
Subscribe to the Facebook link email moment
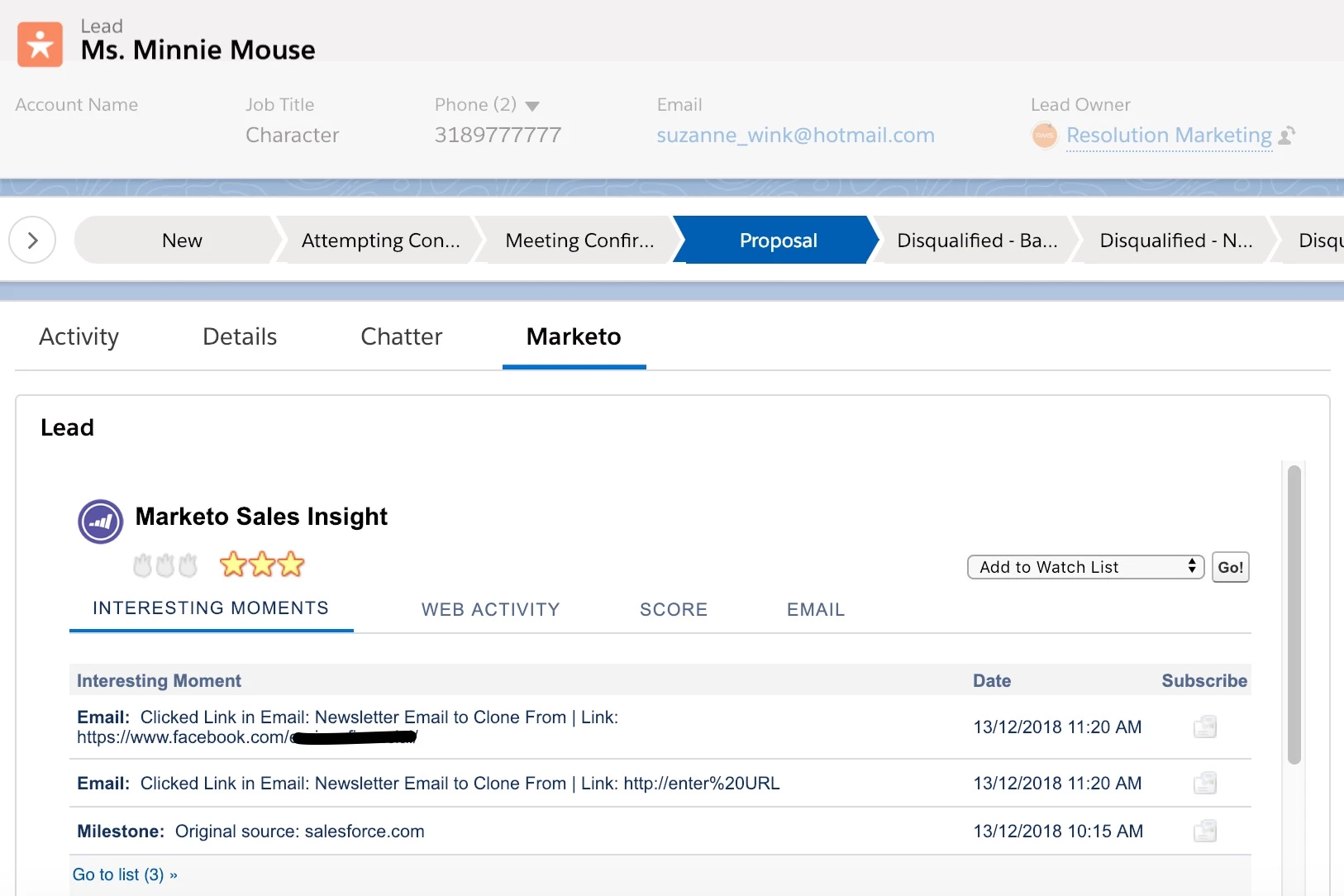(x=1205, y=727)
